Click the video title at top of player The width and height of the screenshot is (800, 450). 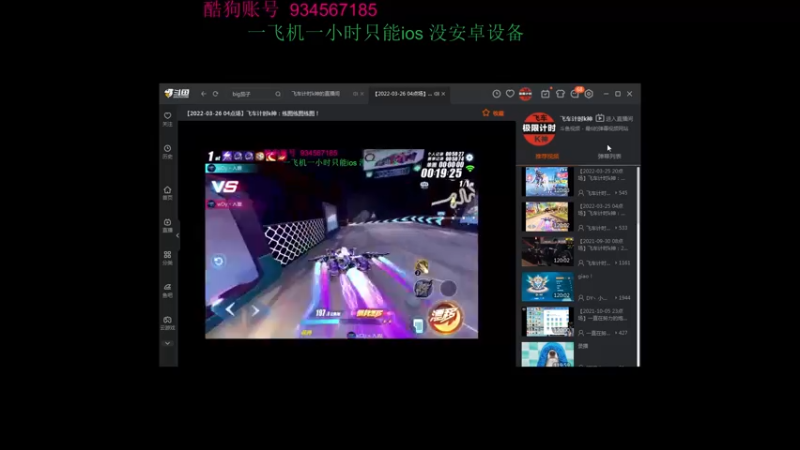click(x=253, y=113)
